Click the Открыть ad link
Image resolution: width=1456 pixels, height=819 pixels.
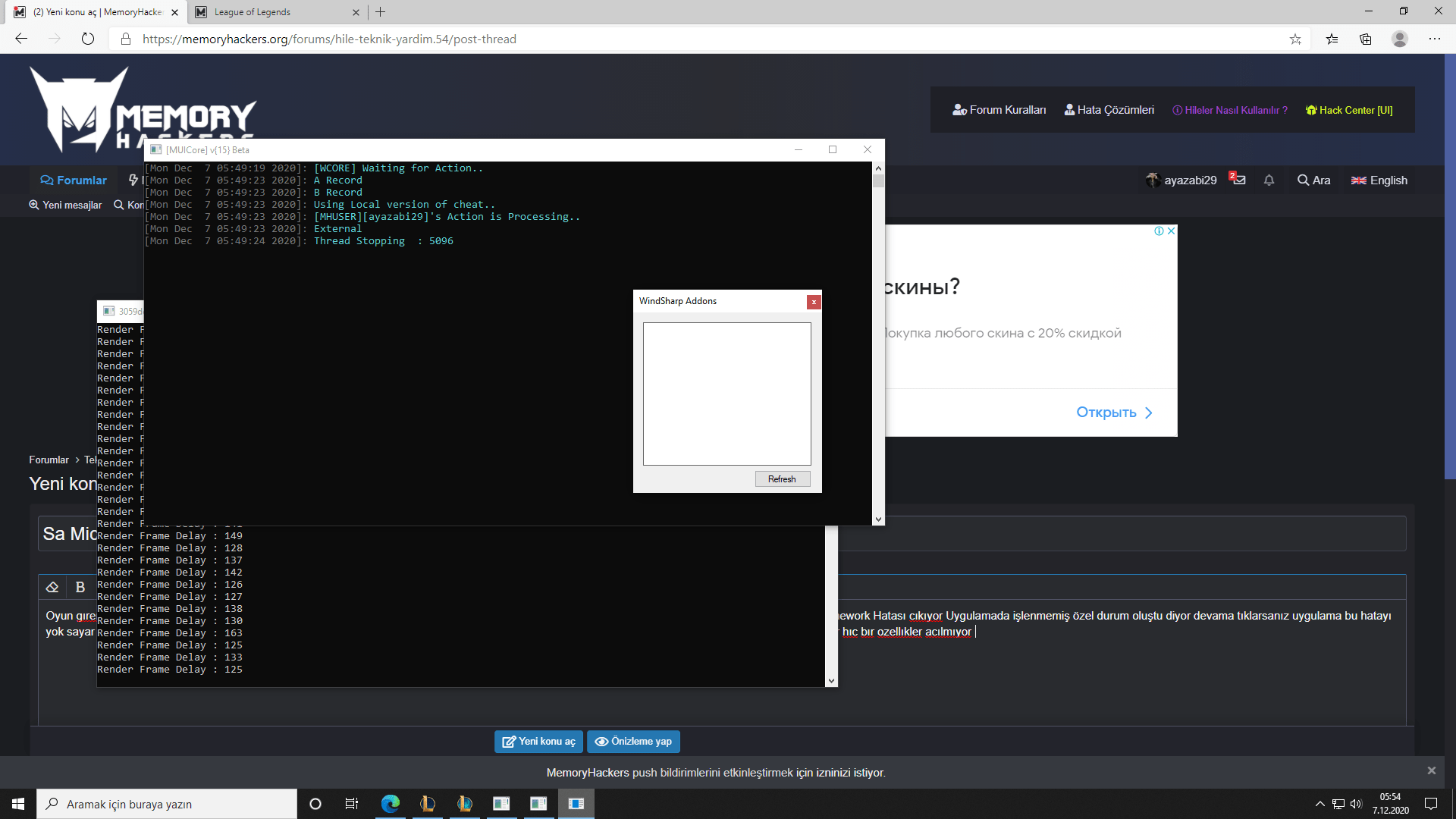tap(1114, 413)
